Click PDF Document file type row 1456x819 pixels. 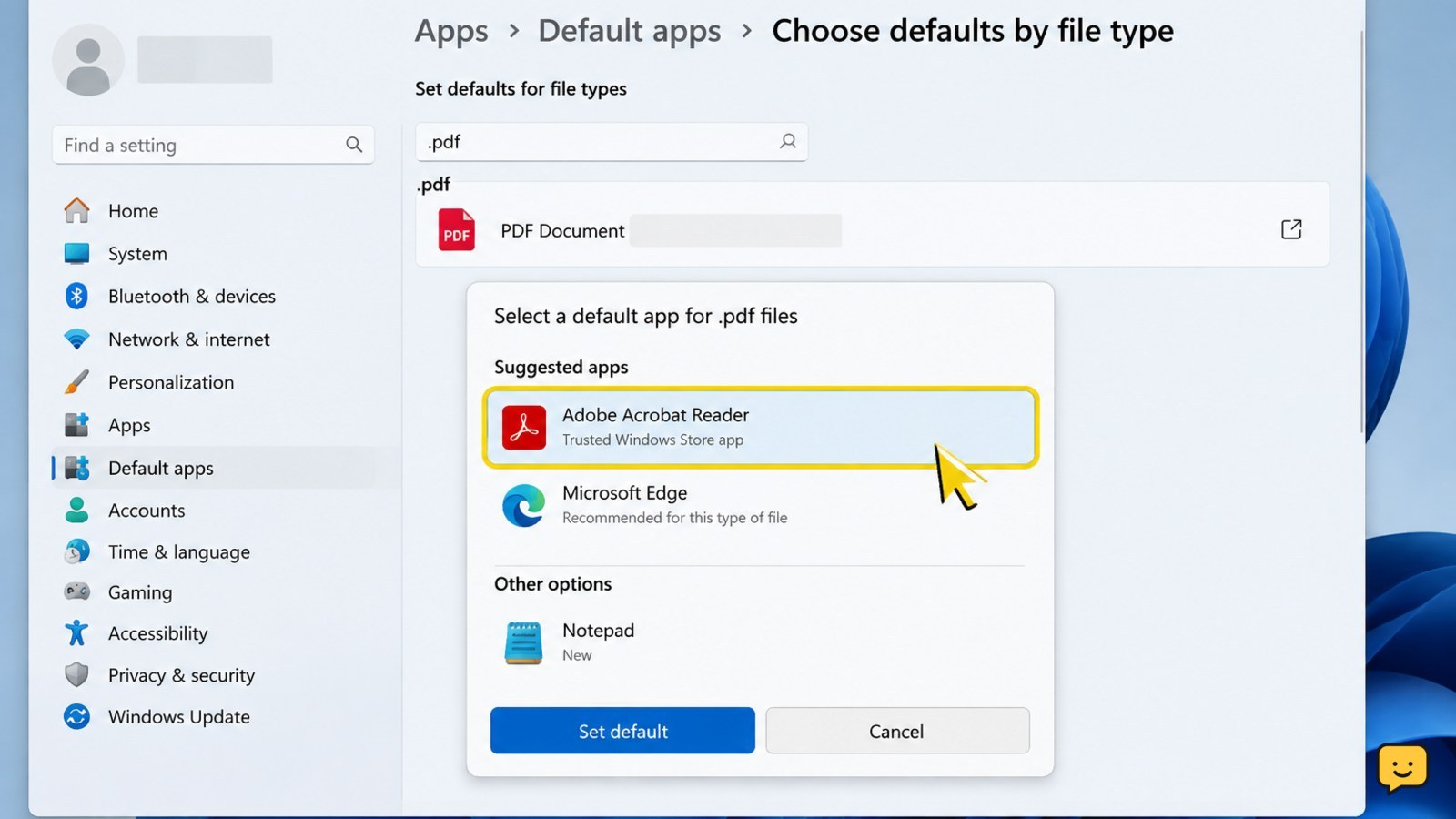point(872,225)
